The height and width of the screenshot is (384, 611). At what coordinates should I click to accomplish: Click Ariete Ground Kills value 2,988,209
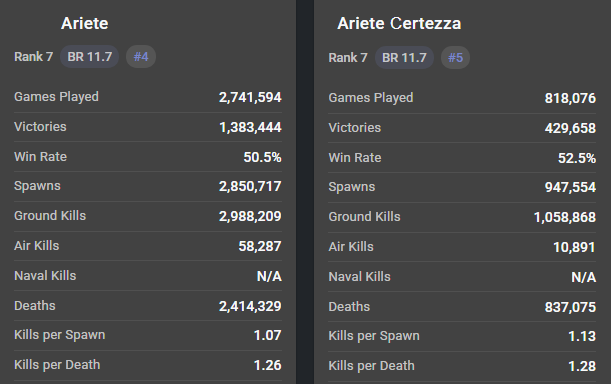[250, 216]
